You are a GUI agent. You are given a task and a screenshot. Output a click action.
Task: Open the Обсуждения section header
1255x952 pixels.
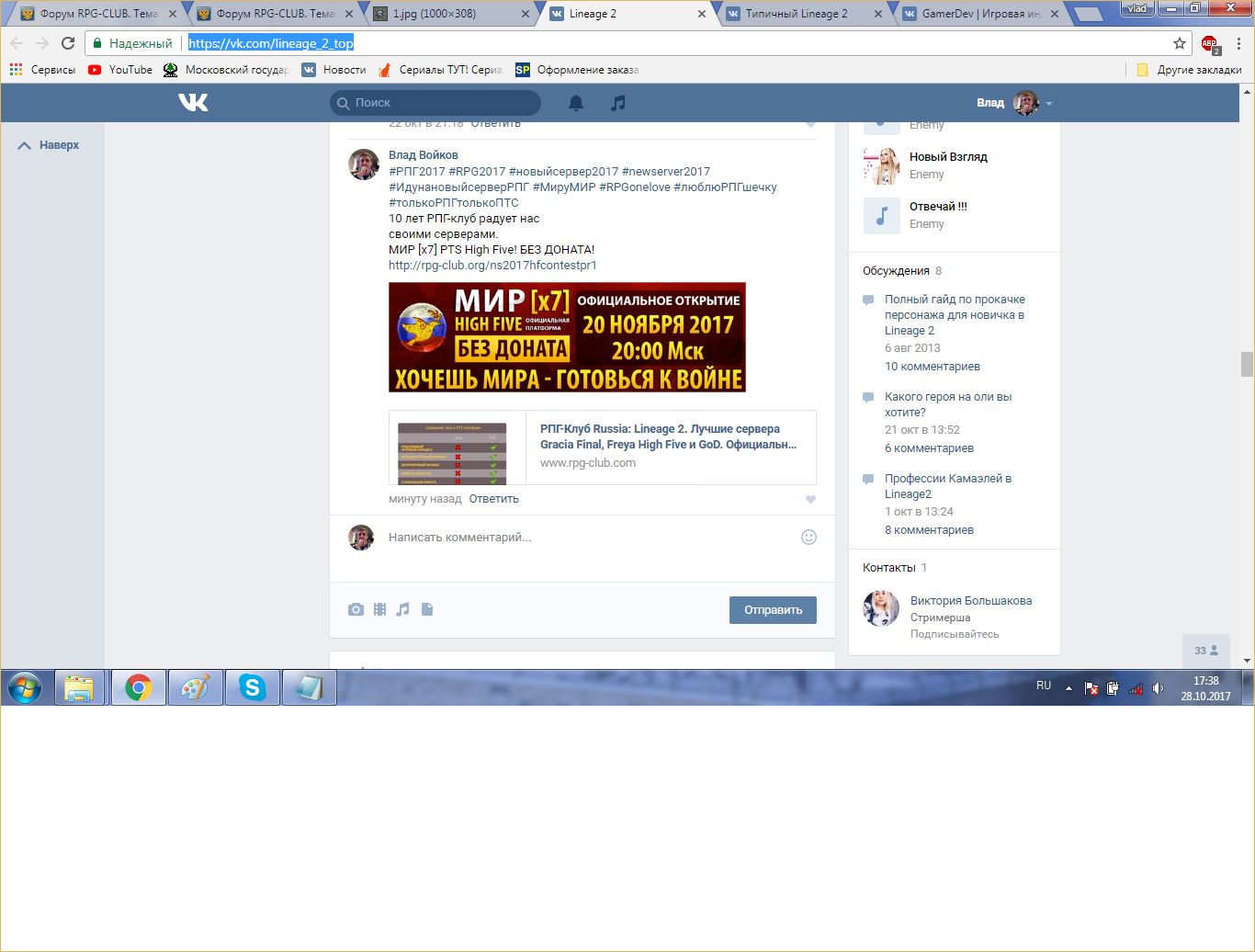tap(897, 271)
